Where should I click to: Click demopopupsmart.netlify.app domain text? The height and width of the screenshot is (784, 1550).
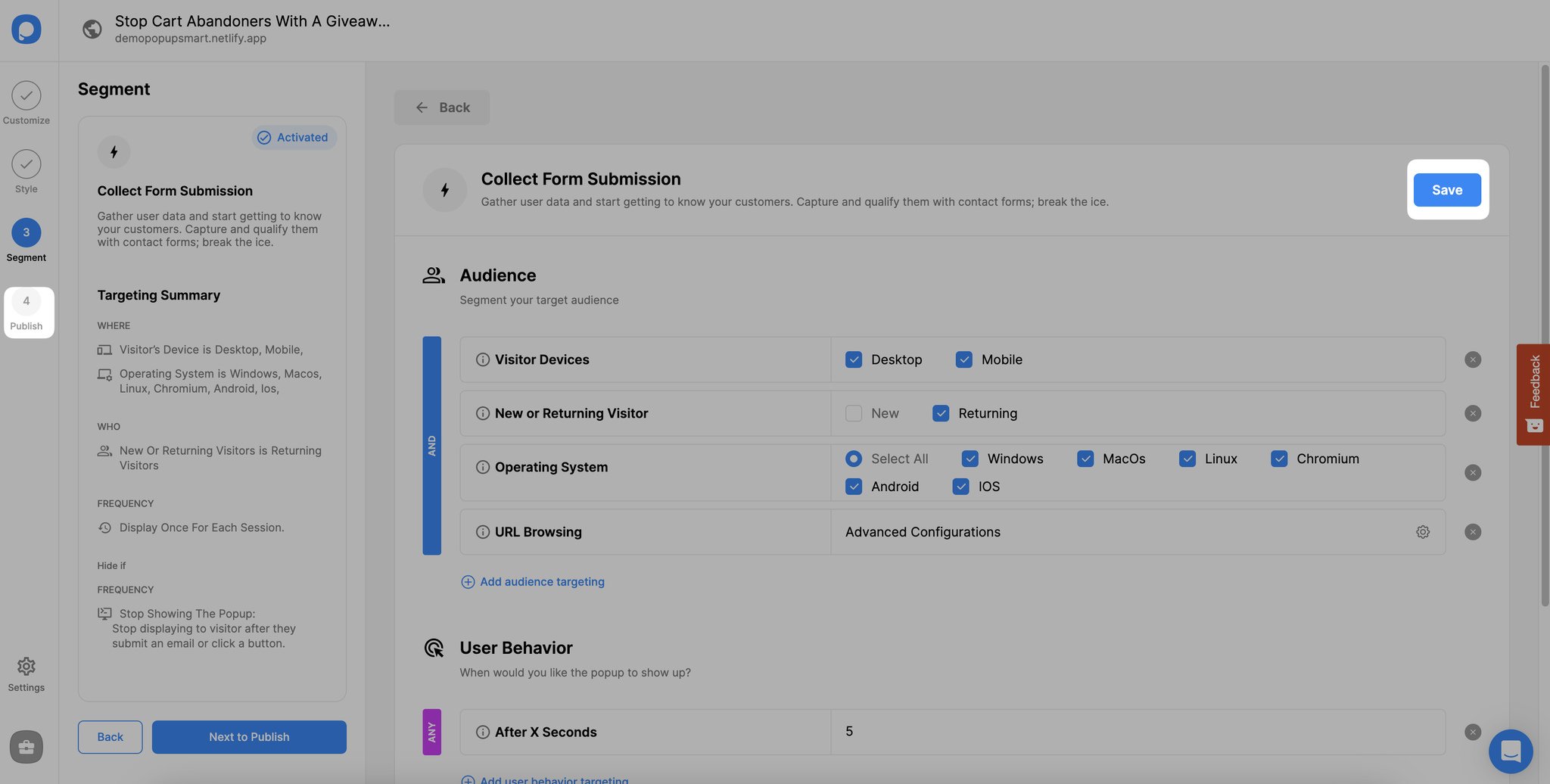(190, 38)
